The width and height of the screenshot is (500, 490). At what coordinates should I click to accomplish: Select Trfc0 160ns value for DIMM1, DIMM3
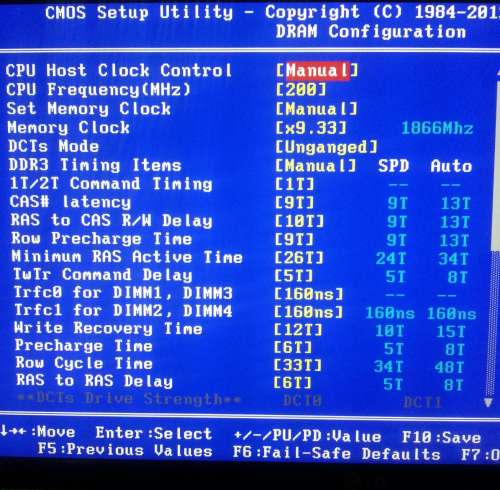coord(308,294)
